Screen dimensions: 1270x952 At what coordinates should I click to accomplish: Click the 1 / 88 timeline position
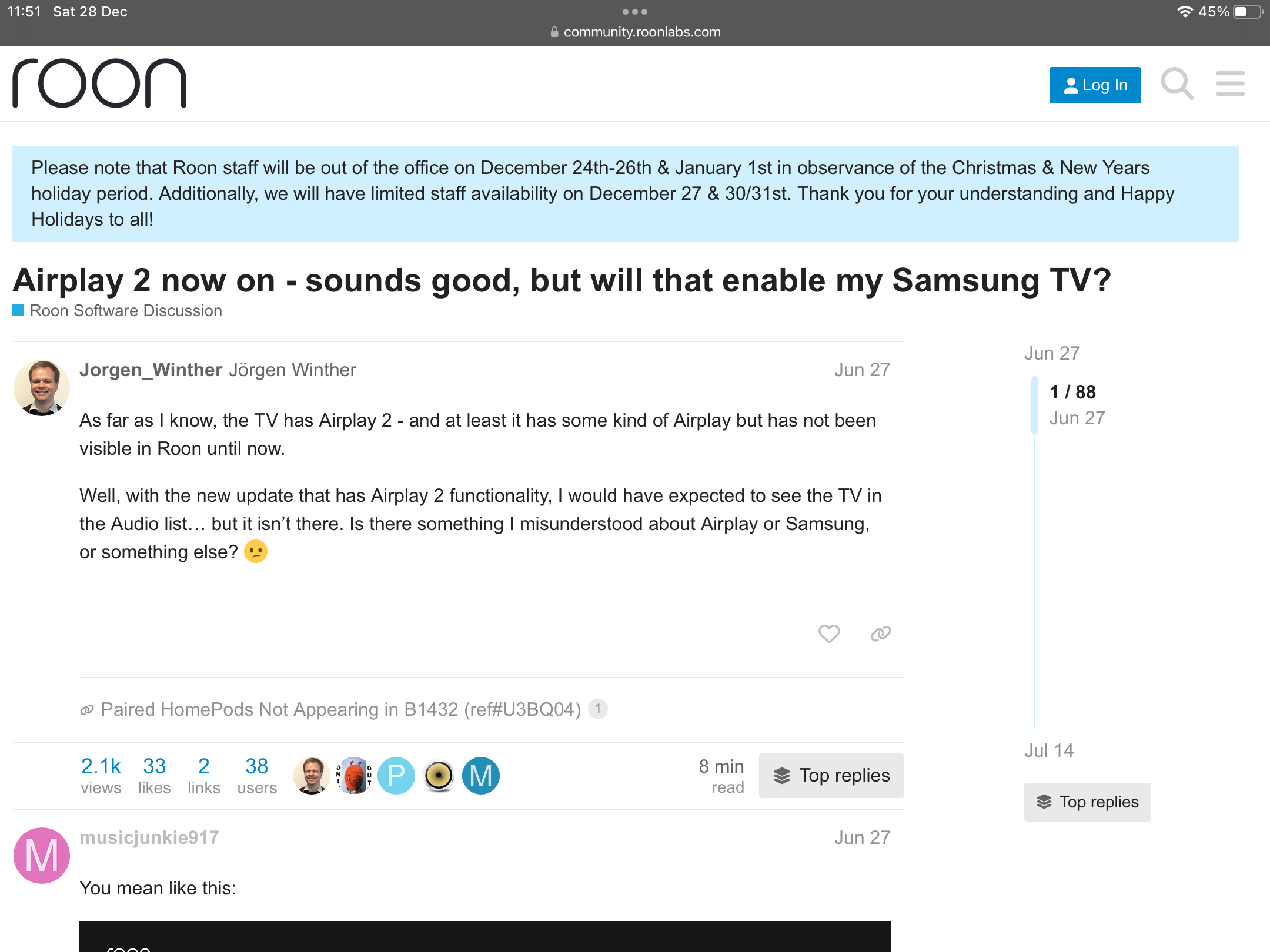[x=1072, y=392]
